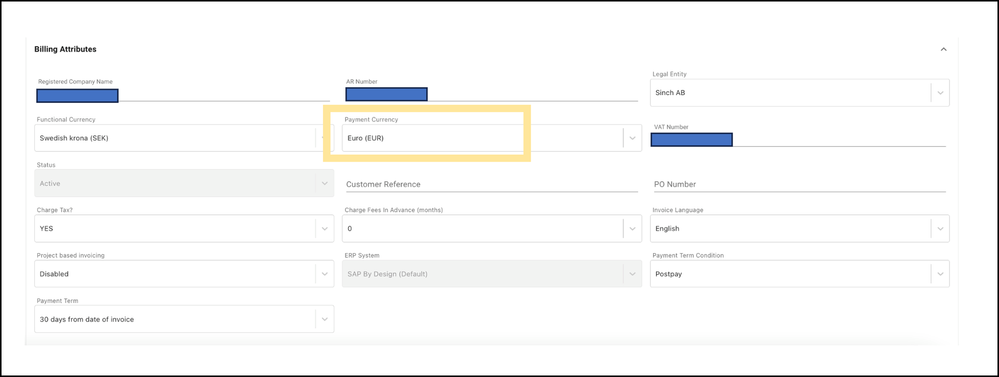The image size is (999, 377).
Task: Open the Invoice Language dropdown
Action: coord(800,229)
